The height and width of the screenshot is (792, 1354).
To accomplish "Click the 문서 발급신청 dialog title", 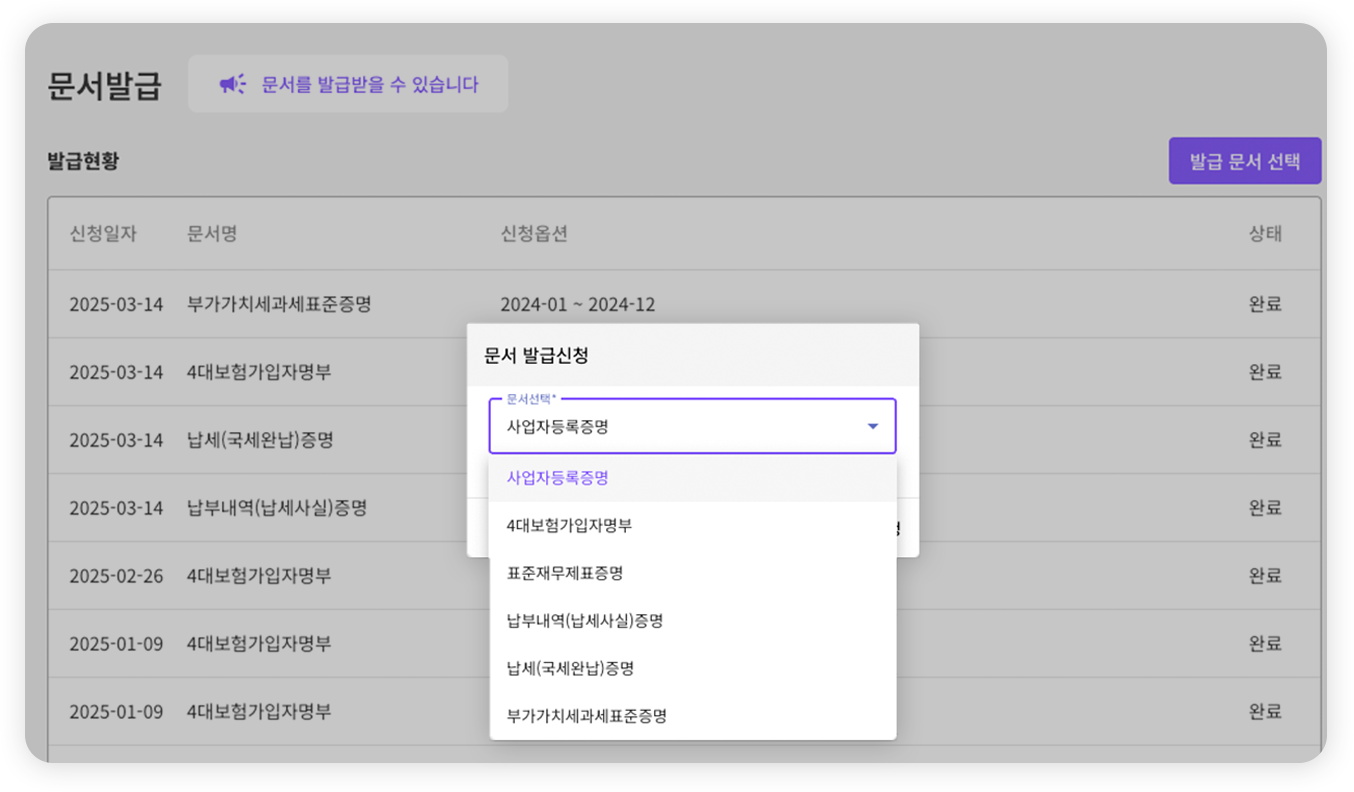I will pos(536,355).
